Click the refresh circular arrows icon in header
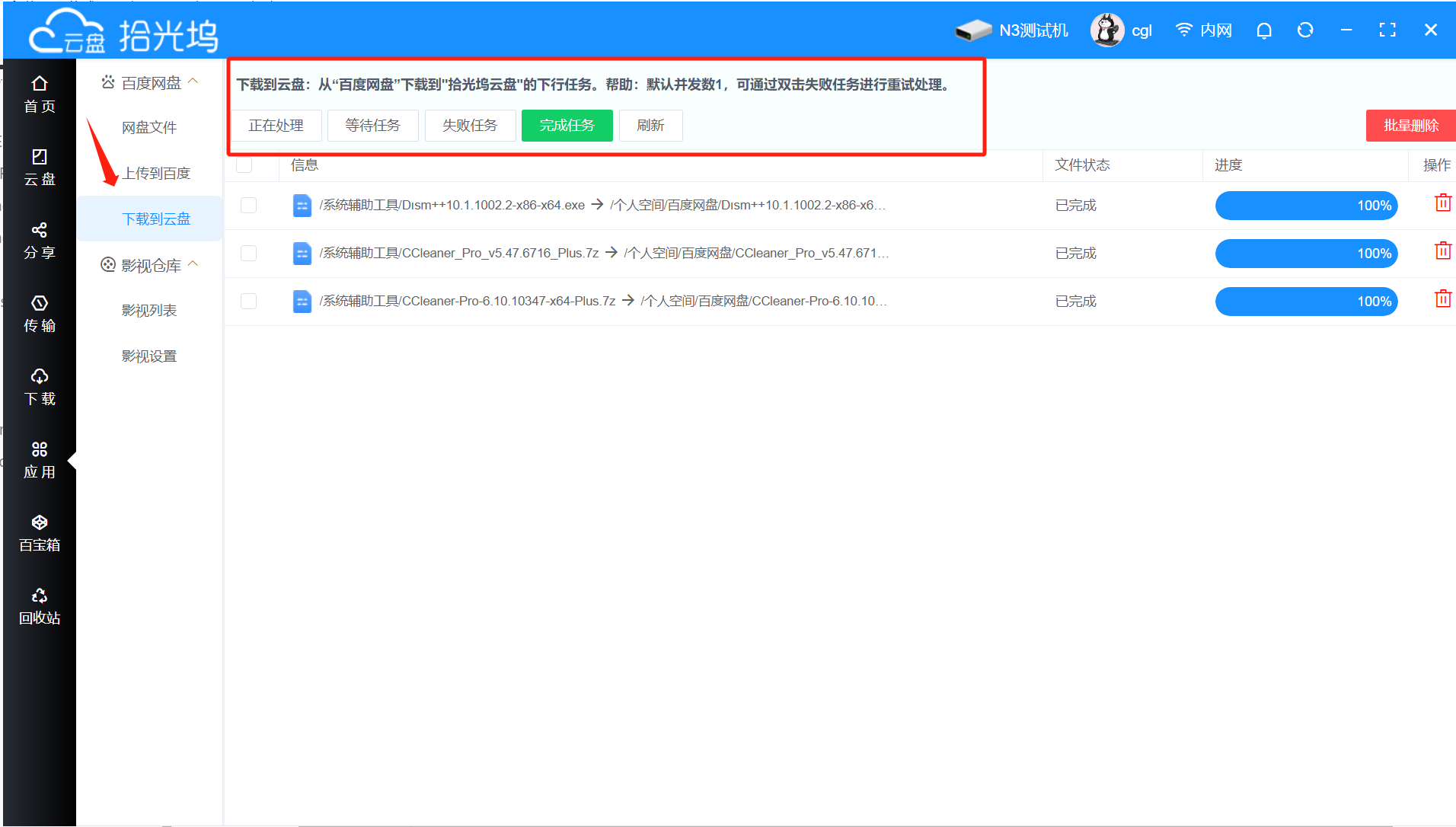The image size is (1456, 827). coord(1305,30)
